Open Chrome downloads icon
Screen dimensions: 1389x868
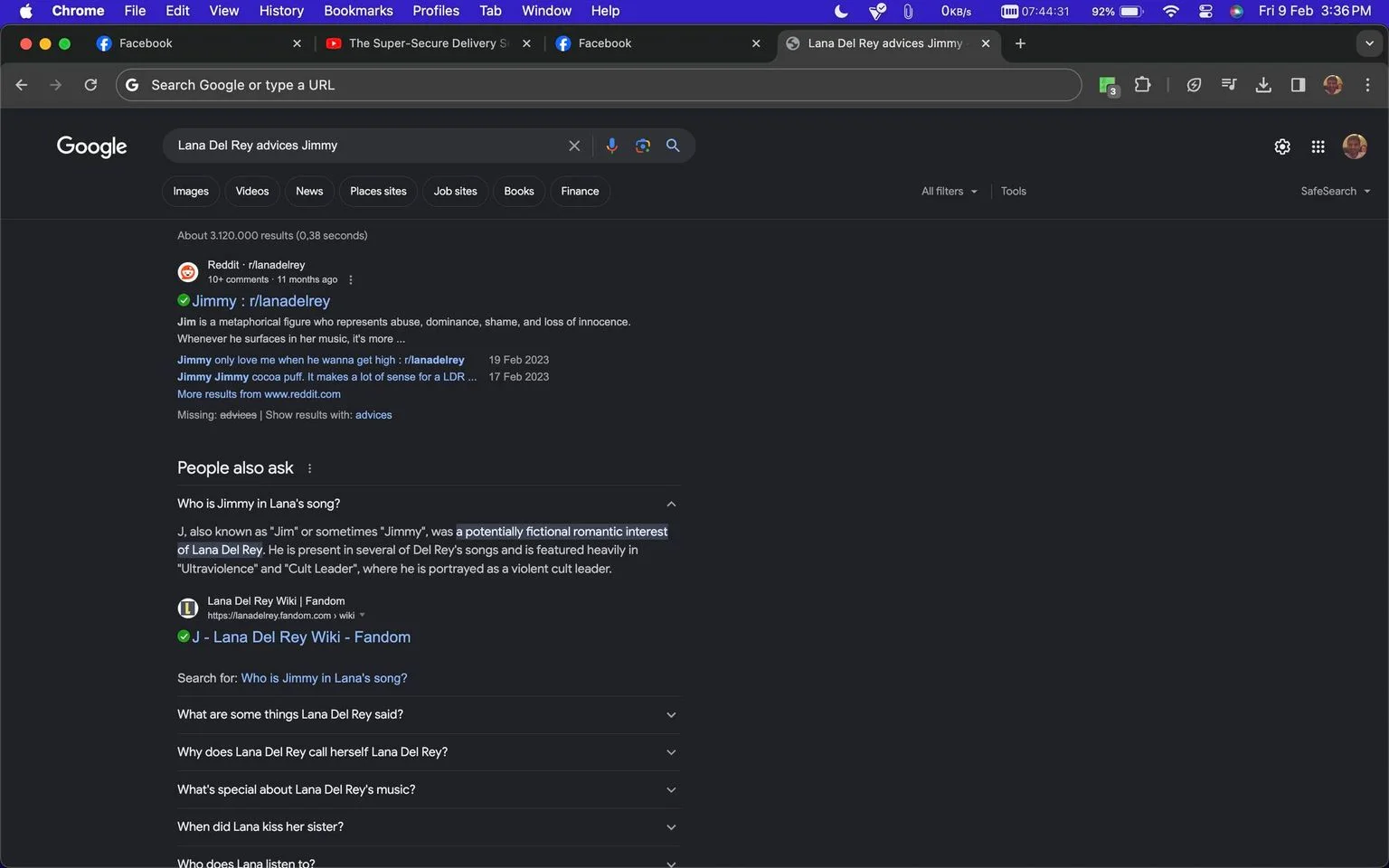click(1263, 85)
